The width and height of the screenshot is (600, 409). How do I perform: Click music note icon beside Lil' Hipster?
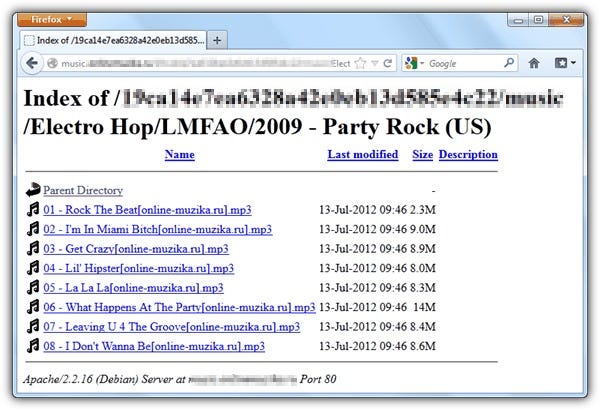point(33,268)
